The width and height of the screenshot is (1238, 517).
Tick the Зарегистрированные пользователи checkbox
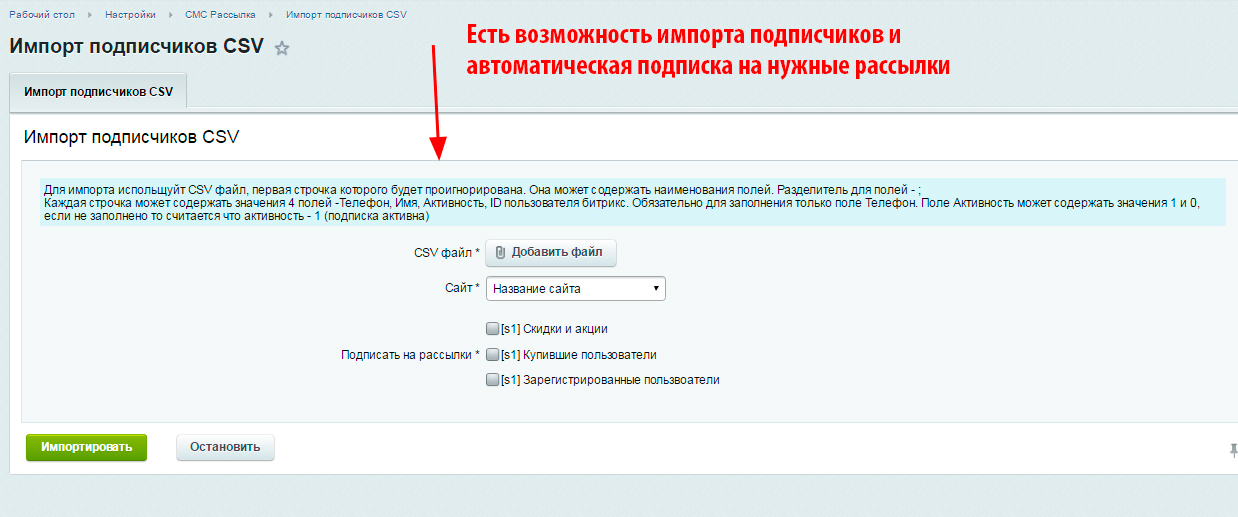click(492, 380)
